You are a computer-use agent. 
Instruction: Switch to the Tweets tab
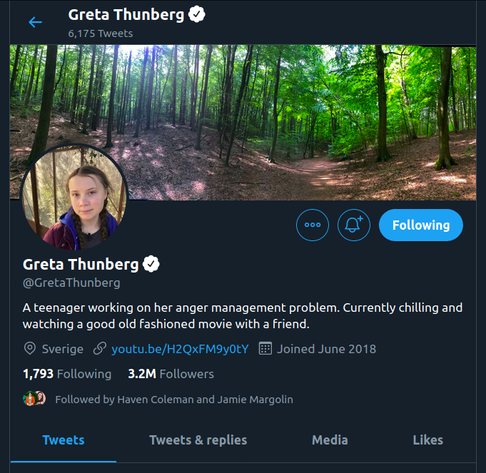click(x=63, y=440)
